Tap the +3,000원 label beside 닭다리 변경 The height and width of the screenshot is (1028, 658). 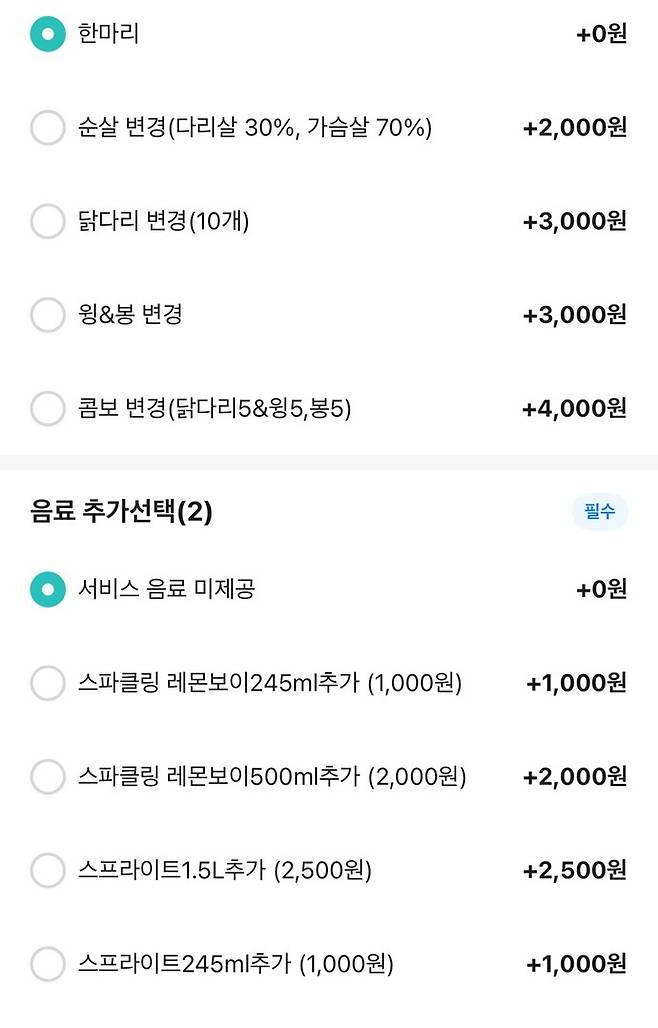point(575,221)
